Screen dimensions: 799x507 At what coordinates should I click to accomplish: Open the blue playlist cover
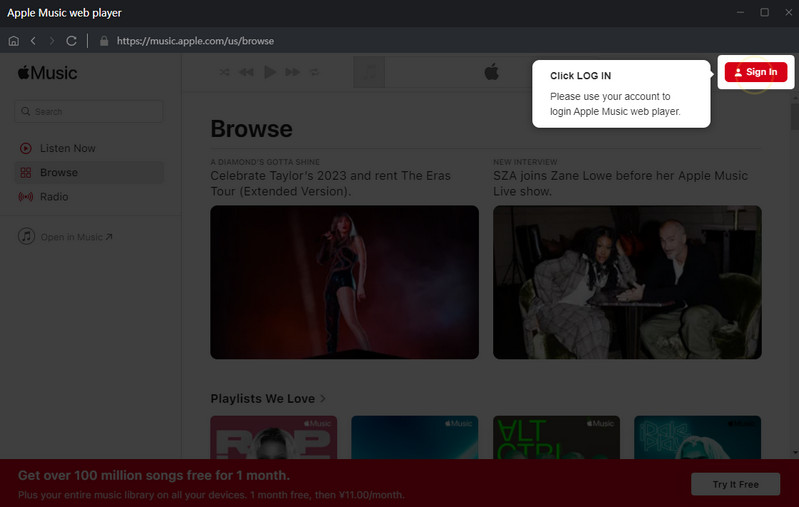coord(415,437)
